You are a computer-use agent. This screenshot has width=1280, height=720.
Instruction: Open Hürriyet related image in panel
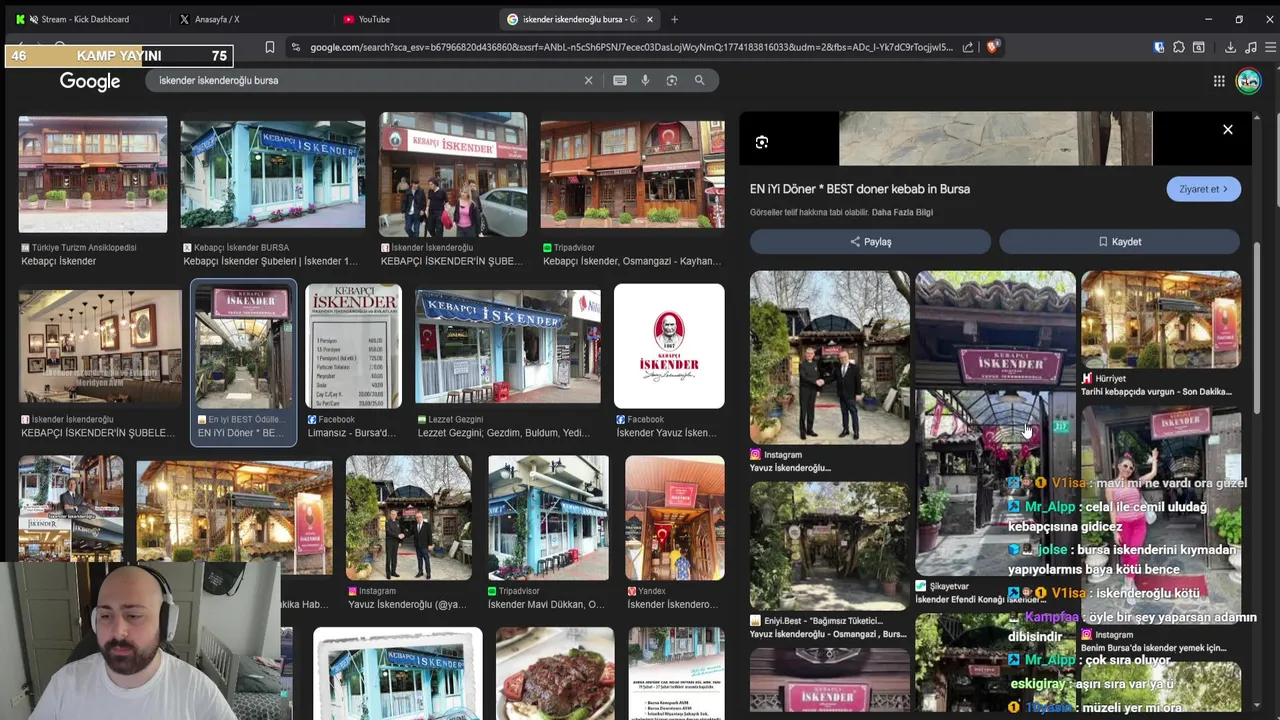tap(1161, 320)
